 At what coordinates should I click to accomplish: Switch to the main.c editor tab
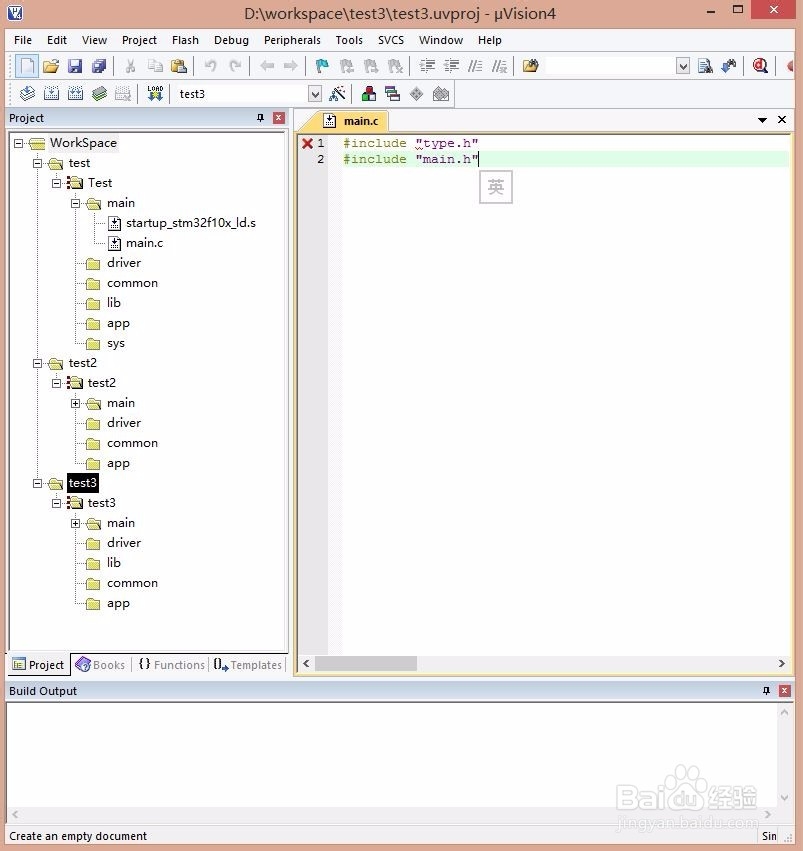click(x=351, y=120)
